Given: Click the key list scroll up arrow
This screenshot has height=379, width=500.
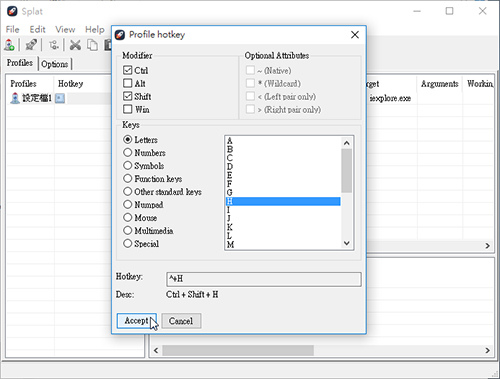Looking at the screenshot, I should coord(347,143).
